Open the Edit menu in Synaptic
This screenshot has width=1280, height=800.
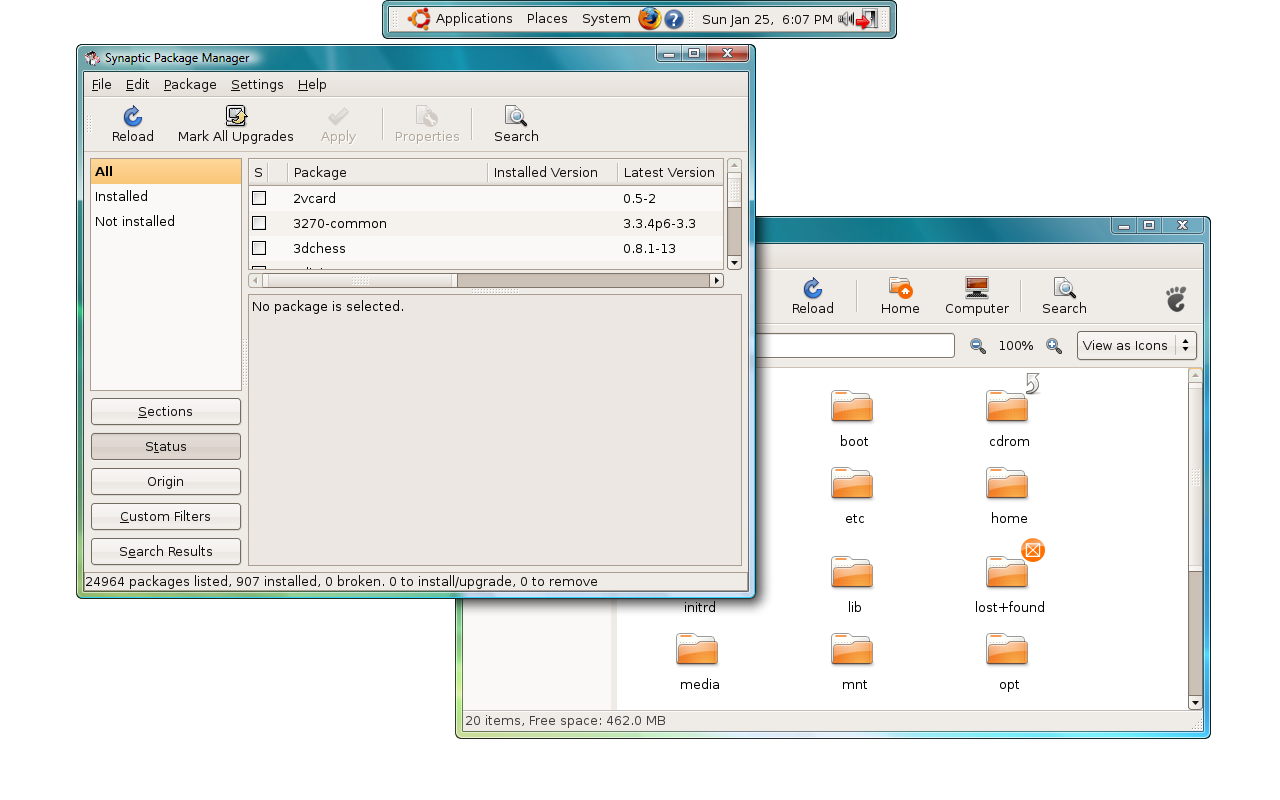click(x=137, y=85)
